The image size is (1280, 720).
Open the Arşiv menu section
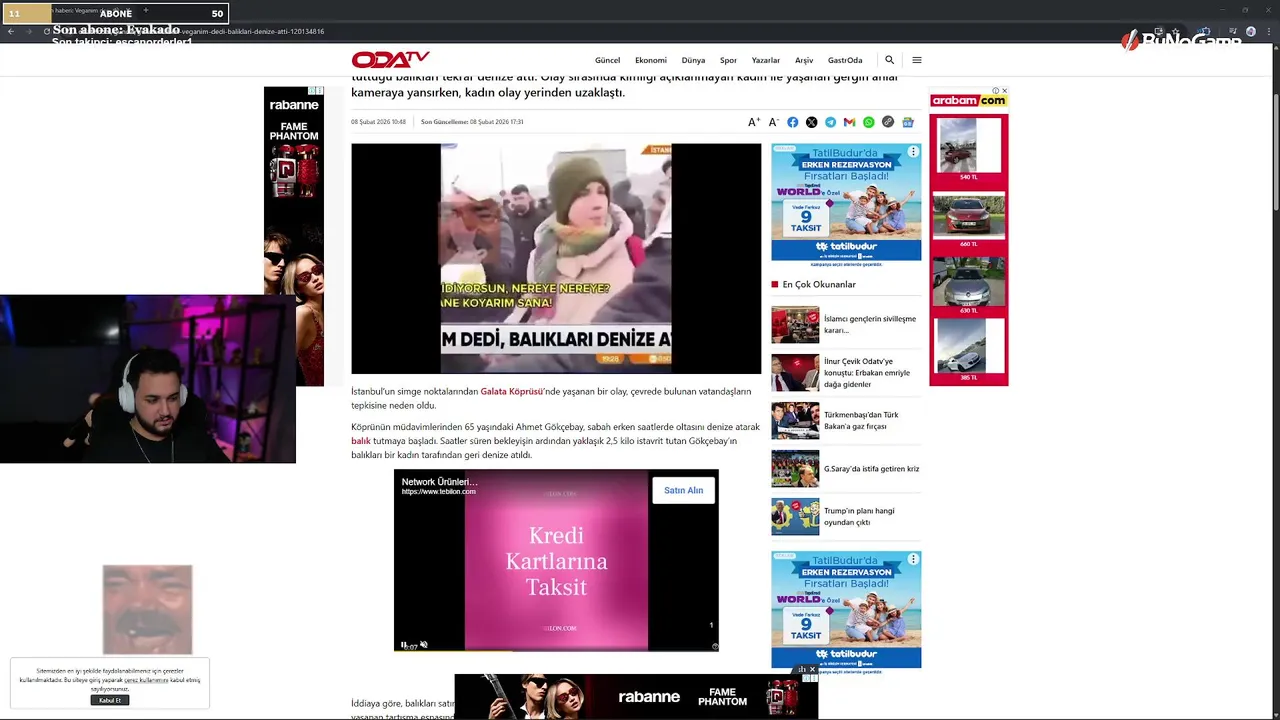804,60
